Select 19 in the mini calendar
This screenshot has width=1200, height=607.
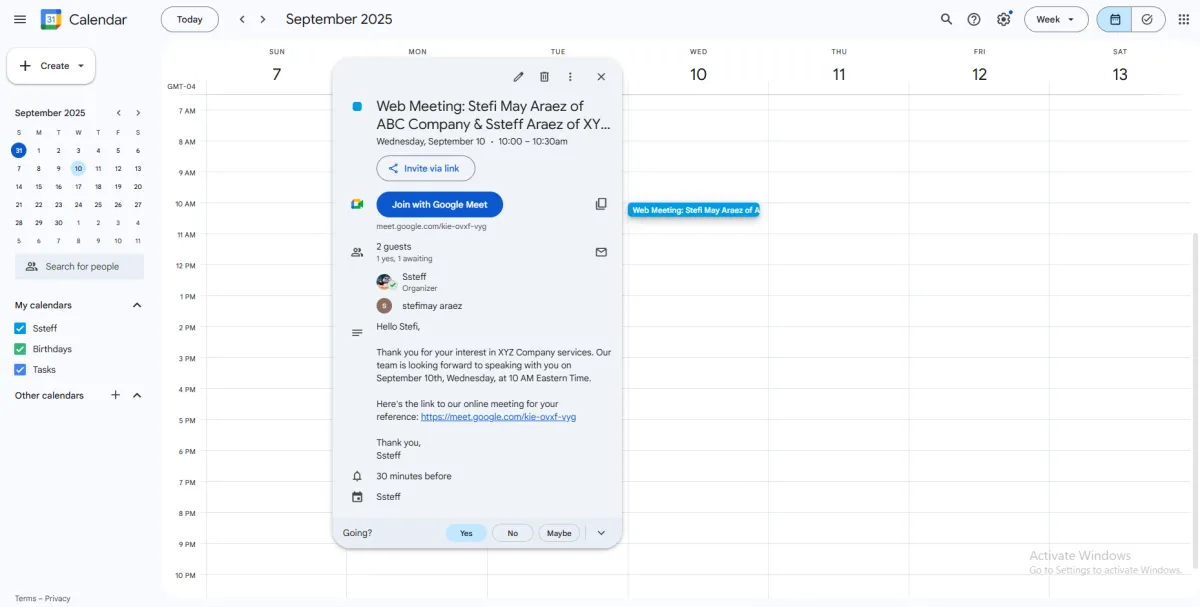pyautogui.click(x=118, y=186)
